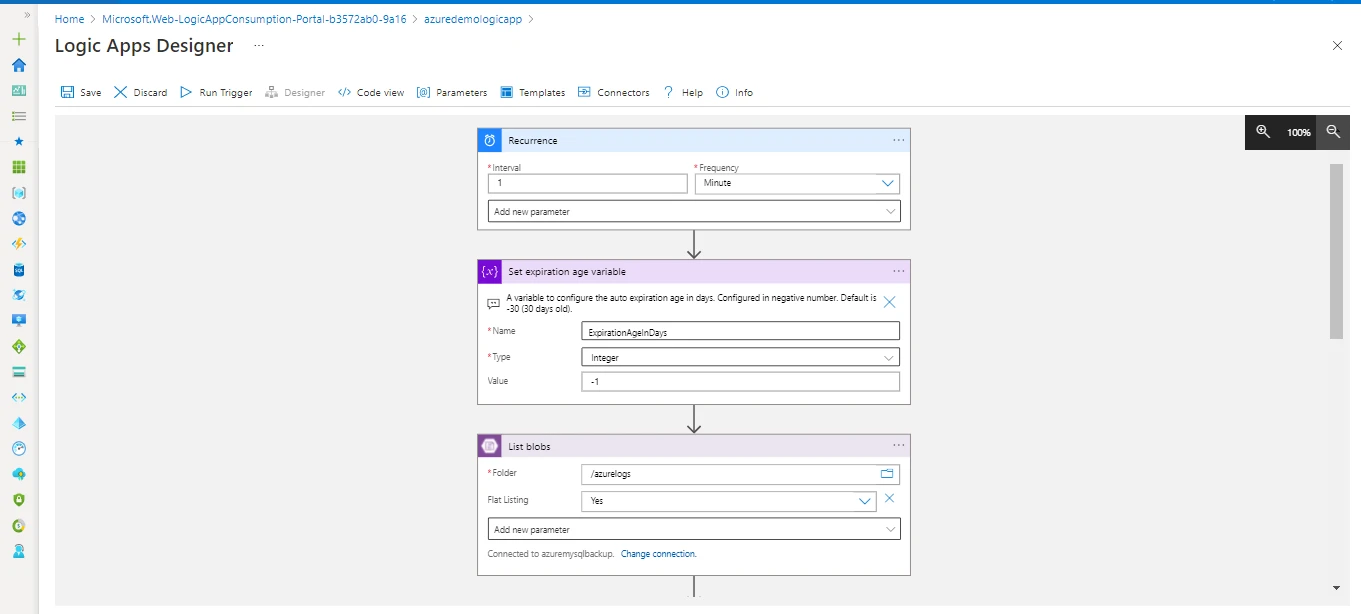The image size is (1361, 614).
Task: Open the Recurrence card ellipsis menu
Action: 897,140
